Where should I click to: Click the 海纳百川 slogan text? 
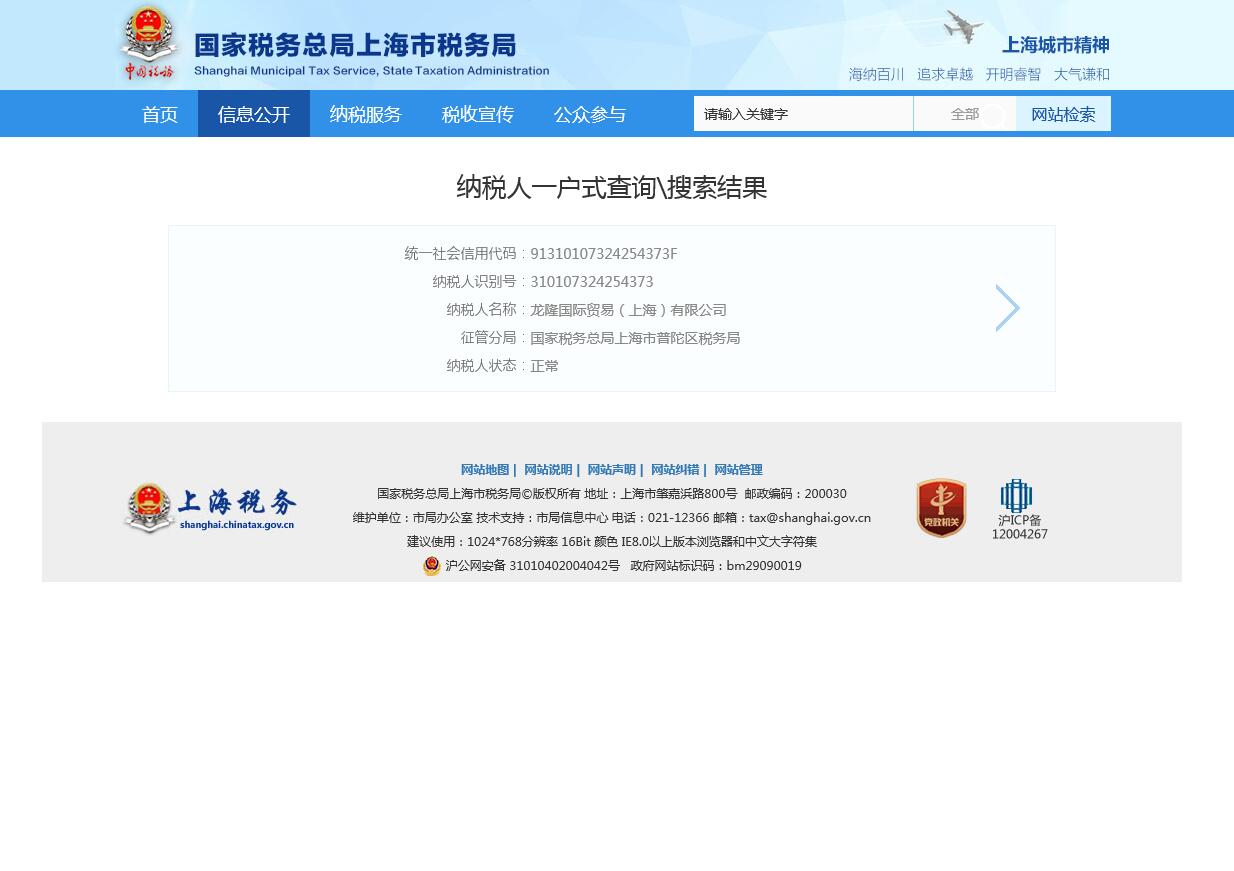coord(876,75)
